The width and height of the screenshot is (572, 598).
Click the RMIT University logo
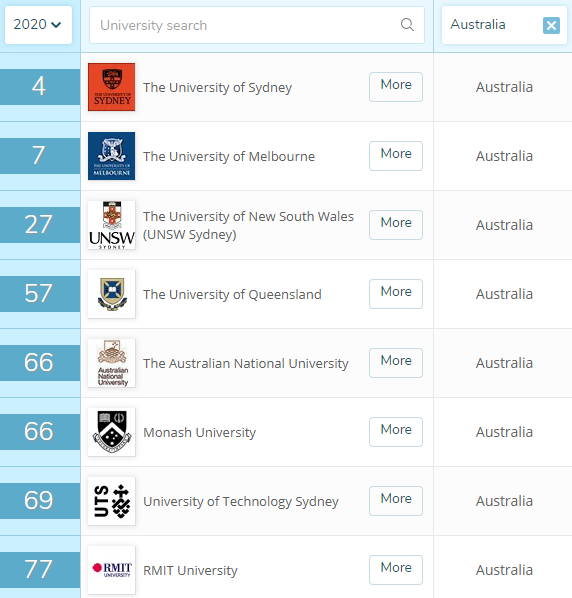tap(112, 570)
